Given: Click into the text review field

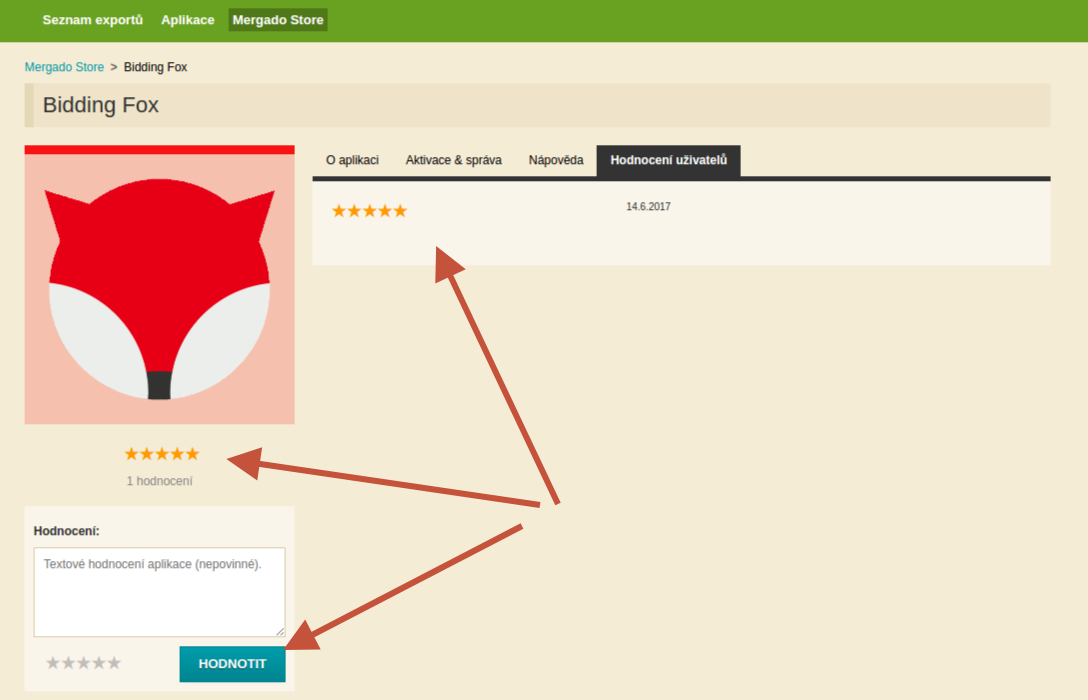Looking at the screenshot, I should [x=159, y=591].
